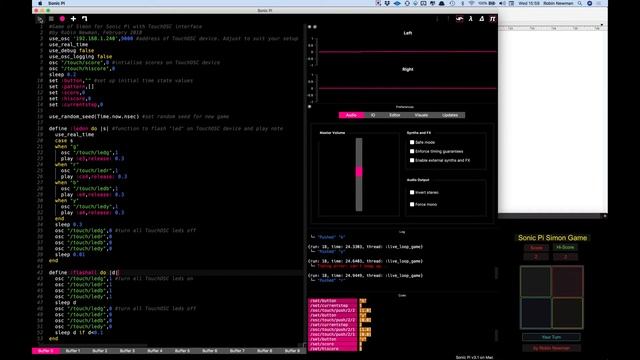Screen dimensions: 640x360
Task: Place cursor in use_random_seed code line
Action: click(x=139, y=116)
